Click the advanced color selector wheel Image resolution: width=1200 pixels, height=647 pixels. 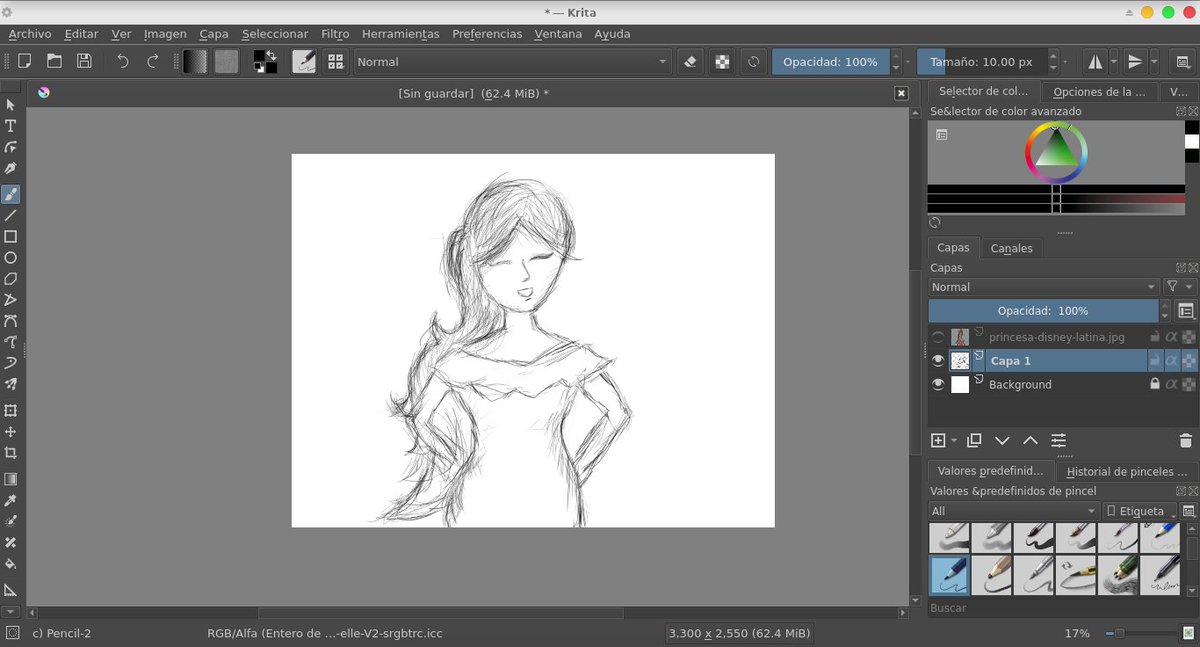click(1055, 152)
